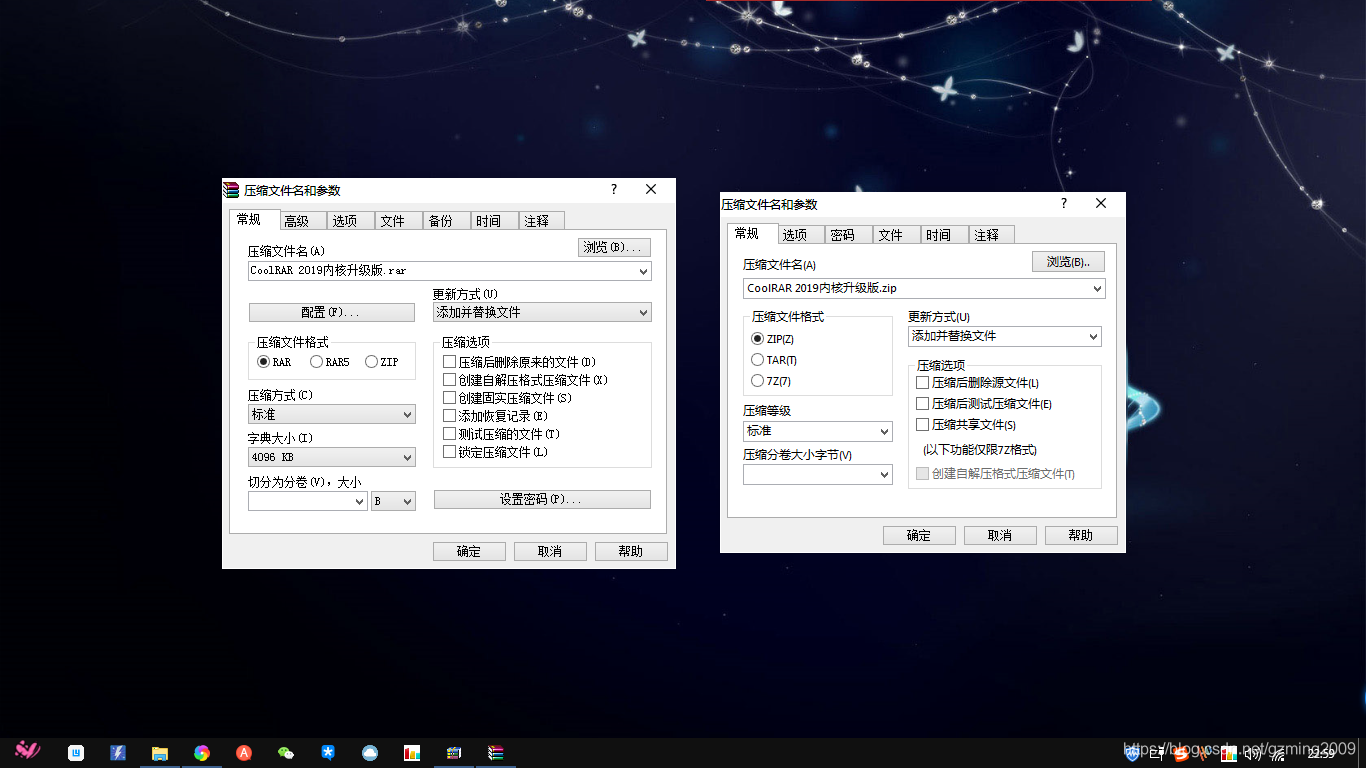Open File Explorer from the taskbar
The height and width of the screenshot is (768, 1366).
(160, 753)
